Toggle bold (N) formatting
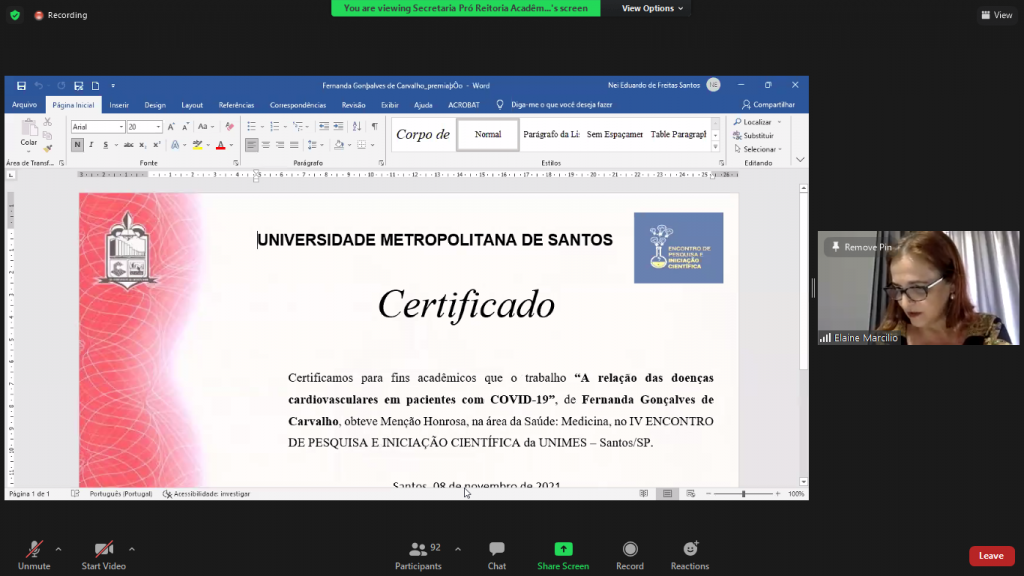This screenshot has height=576, width=1024. [x=77, y=145]
